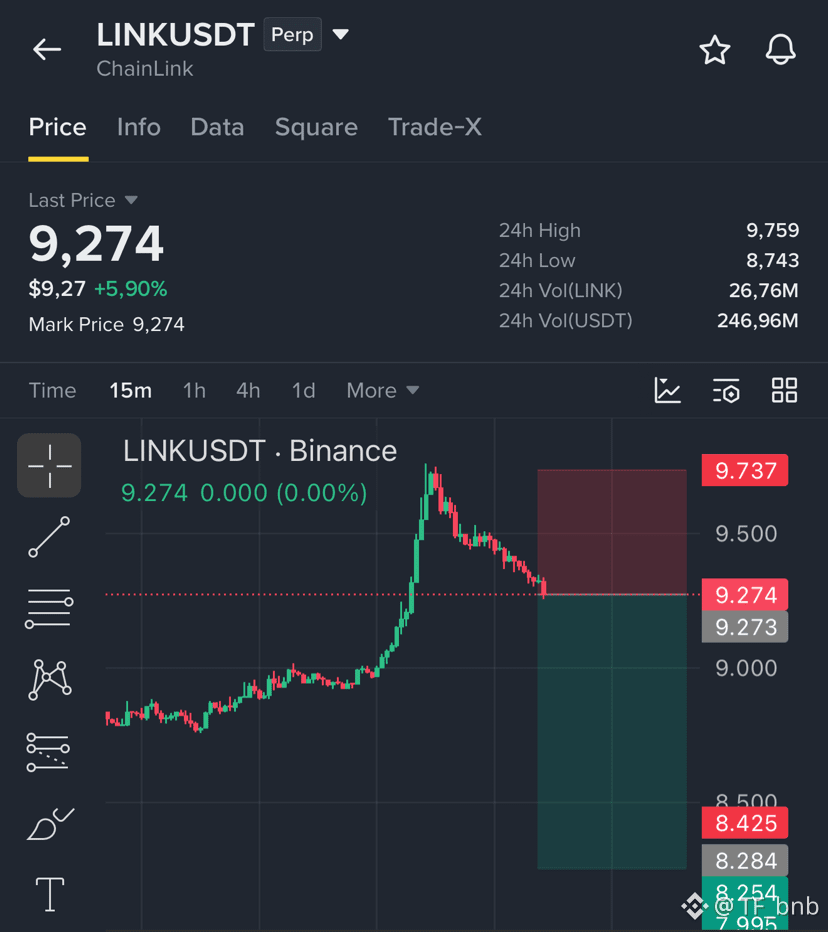828x932 pixels.
Task: Expand the More intervals dropdown
Action: [x=383, y=391]
